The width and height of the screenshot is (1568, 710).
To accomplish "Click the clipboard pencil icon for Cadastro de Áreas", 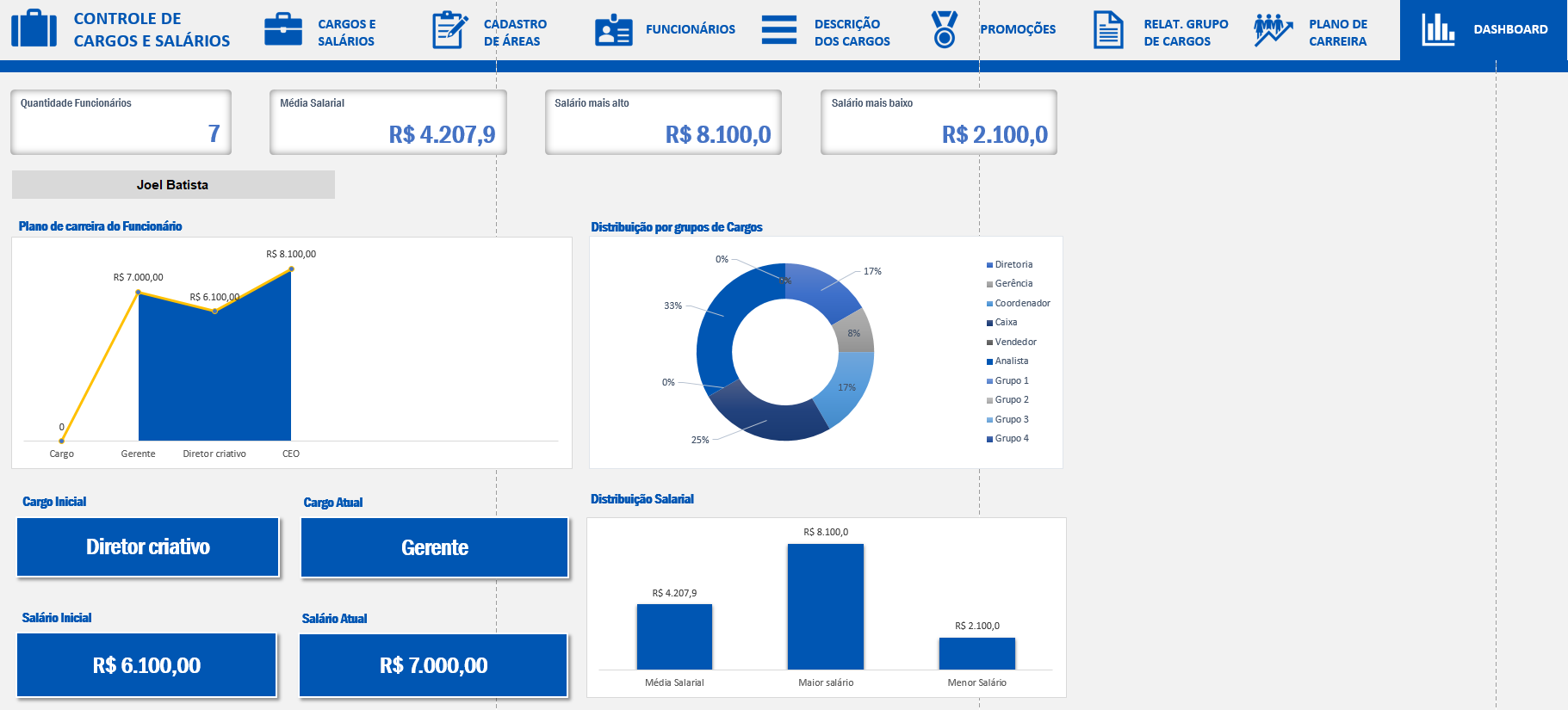I will pyautogui.click(x=449, y=30).
